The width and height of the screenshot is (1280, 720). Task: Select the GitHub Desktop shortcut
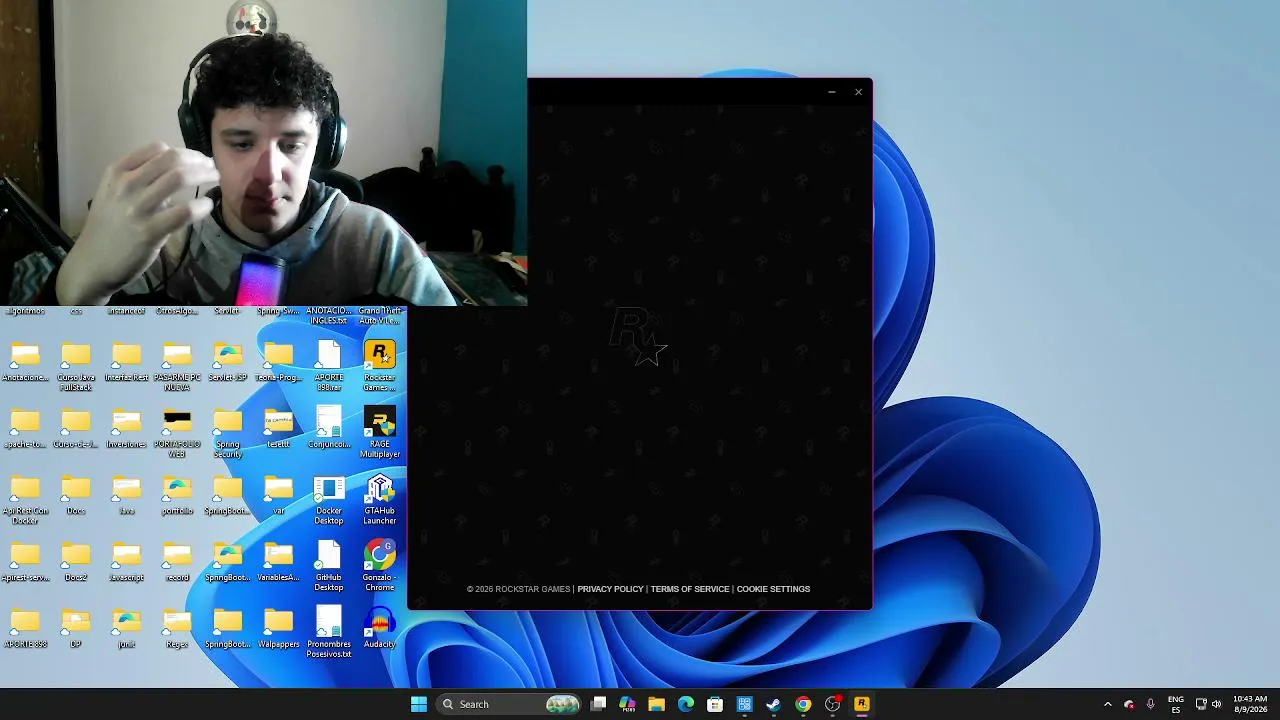(329, 566)
